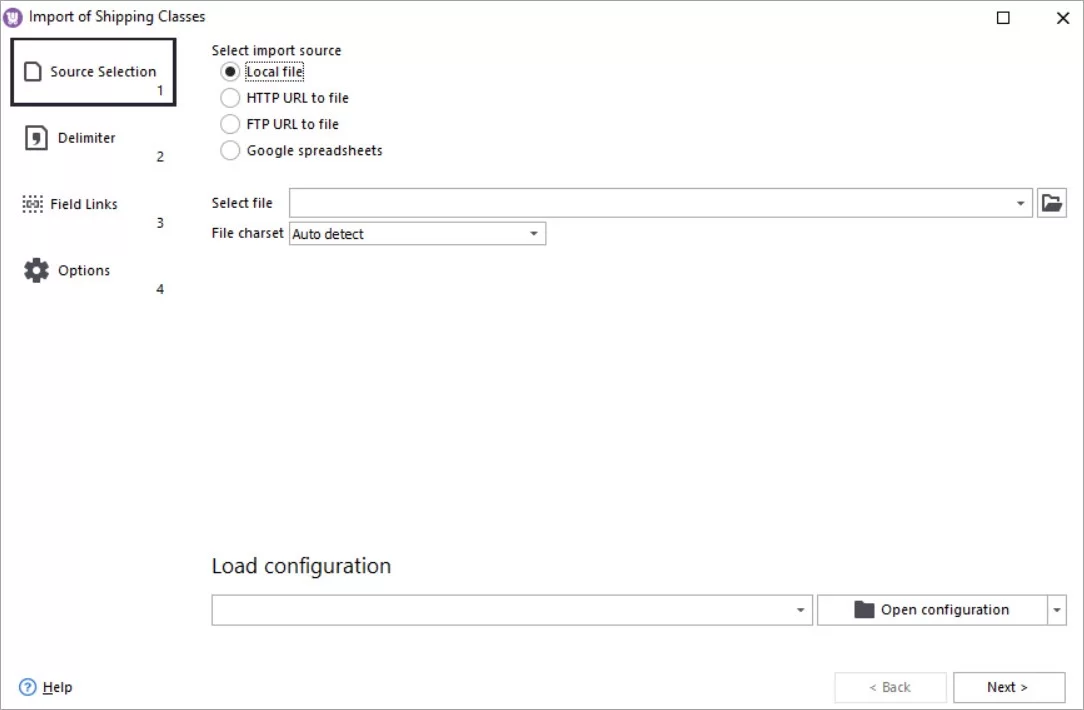Click the Field Links grid icon
The image size is (1084, 710).
[x=31, y=203]
